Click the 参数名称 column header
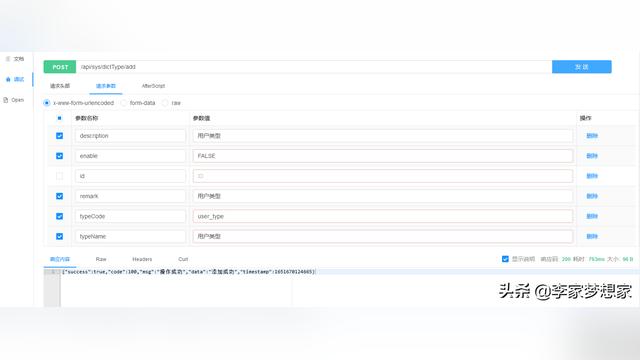Image resolution: width=640 pixels, height=360 pixels. click(x=87, y=118)
